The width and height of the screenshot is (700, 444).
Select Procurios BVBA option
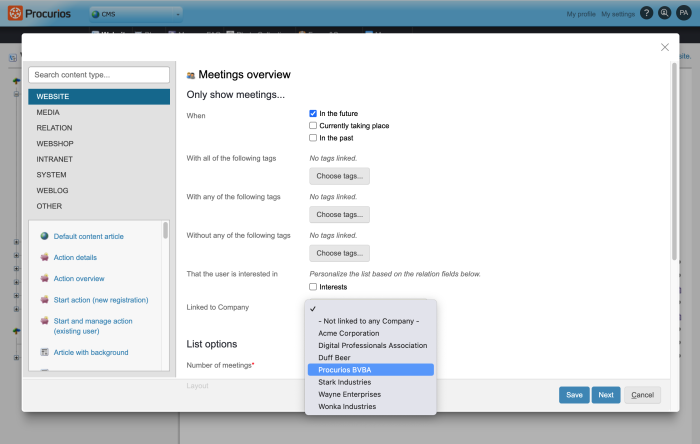pyautogui.click(x=371, y=370)
